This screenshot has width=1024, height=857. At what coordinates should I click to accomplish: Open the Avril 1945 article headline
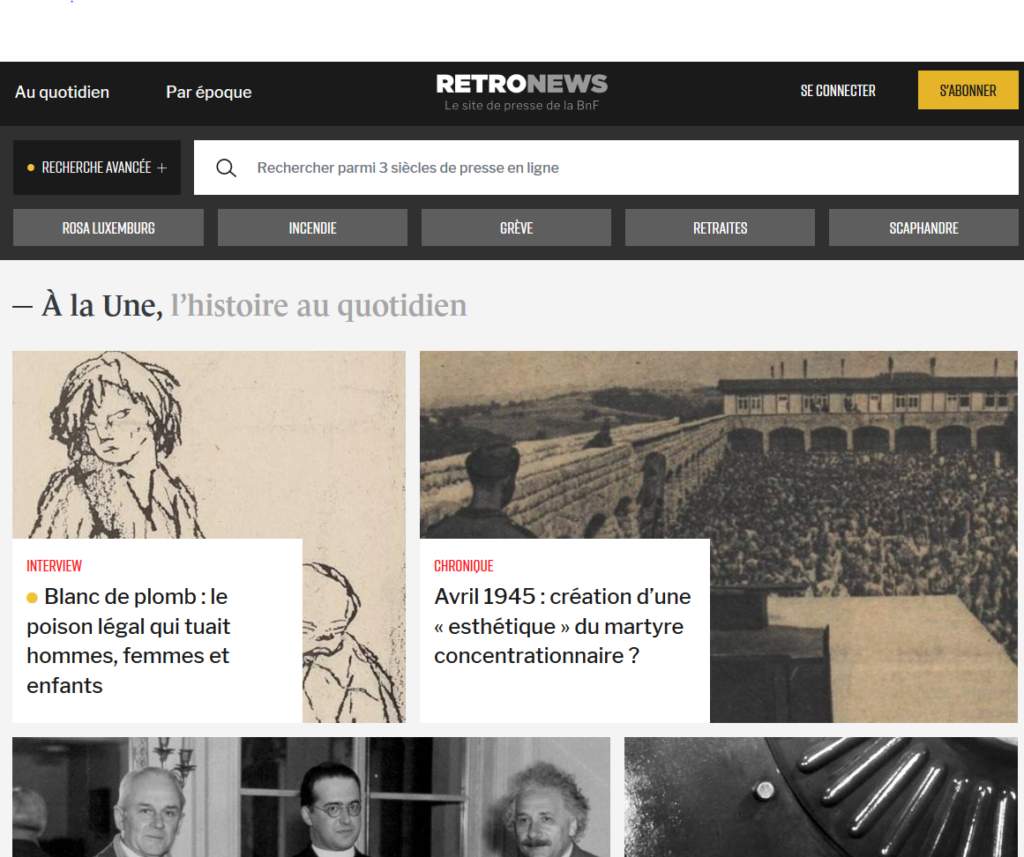[562, 626]
